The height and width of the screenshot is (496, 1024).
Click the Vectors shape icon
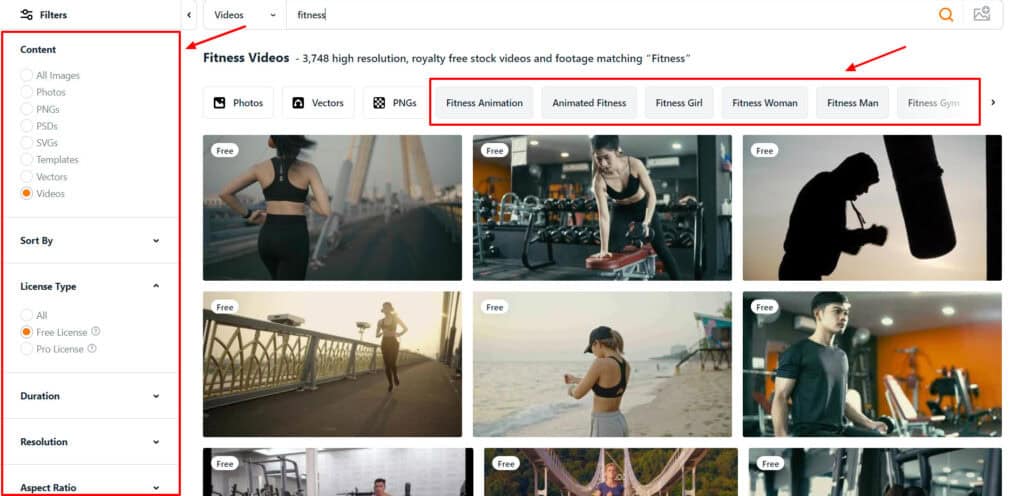[x=298, y=102]
